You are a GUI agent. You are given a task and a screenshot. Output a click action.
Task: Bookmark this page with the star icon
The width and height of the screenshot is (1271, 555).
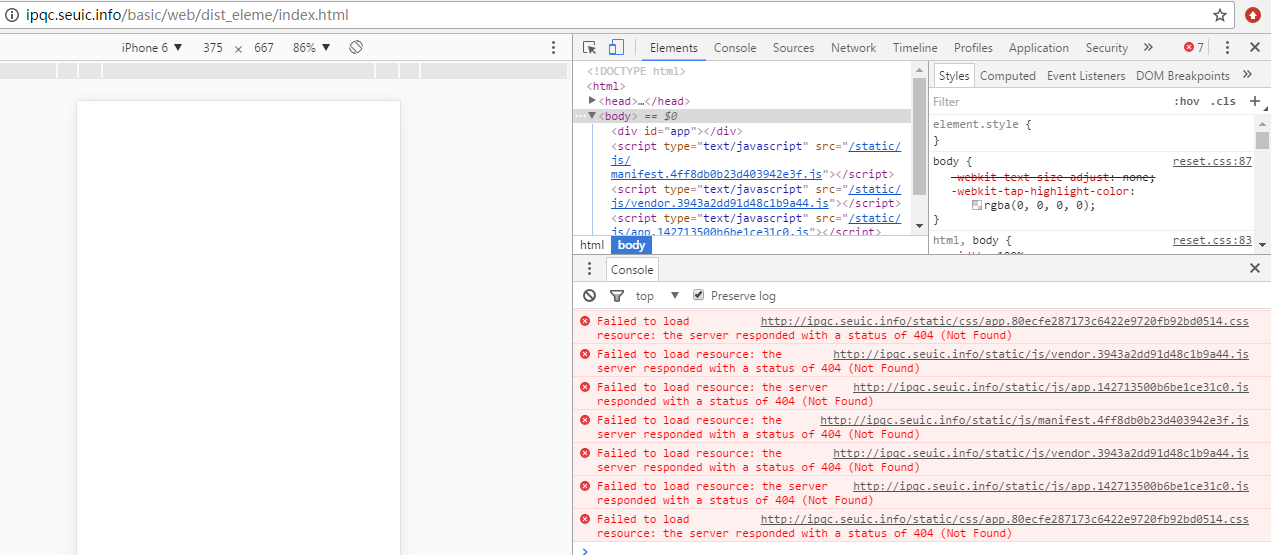[1220, 16]
